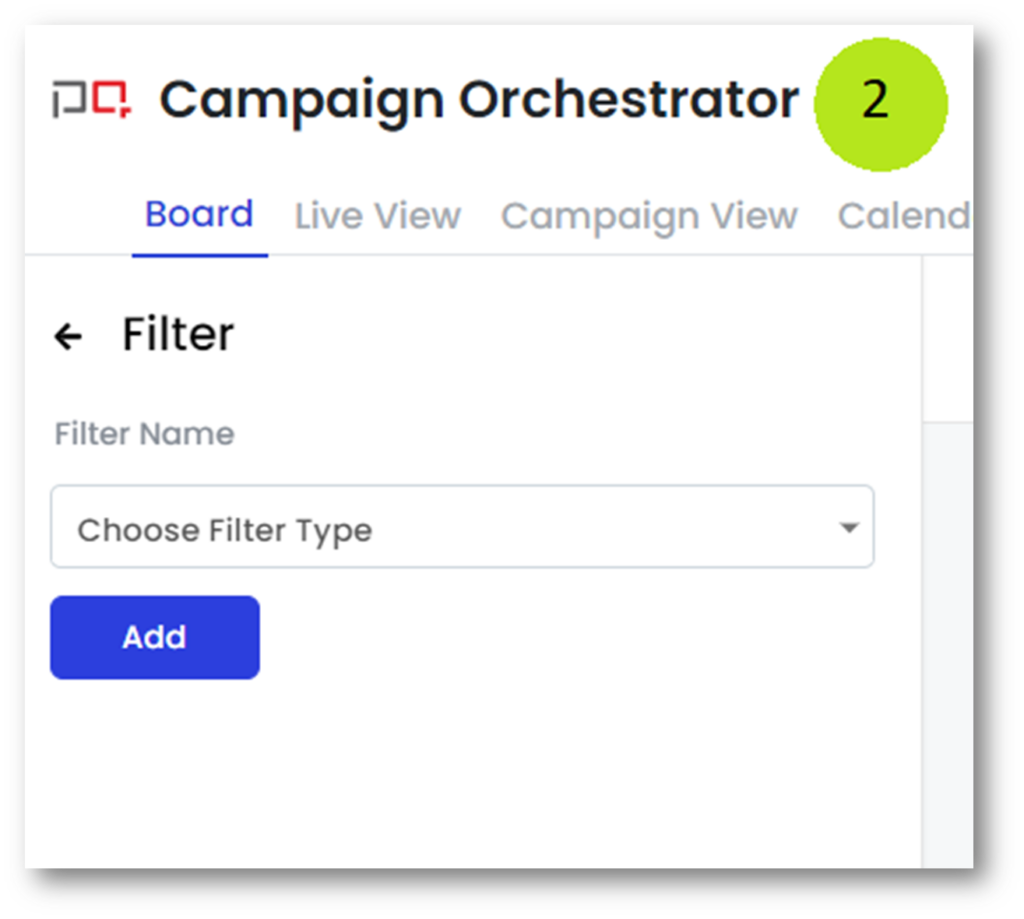Viewport: 1024px width, 919px height.
Task: Click the back arrow beside Filter
Action: 68,337
